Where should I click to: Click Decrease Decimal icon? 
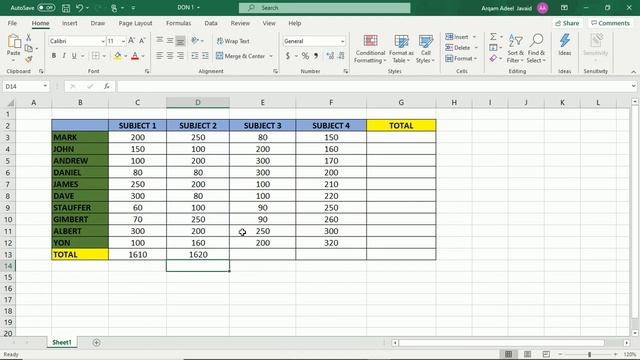click(x=341, y=56)
